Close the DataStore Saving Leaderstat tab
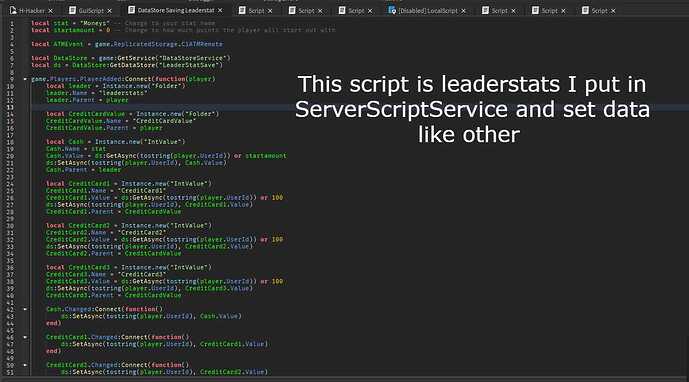This screenshot has width=689, height=382. pos(220,11)
